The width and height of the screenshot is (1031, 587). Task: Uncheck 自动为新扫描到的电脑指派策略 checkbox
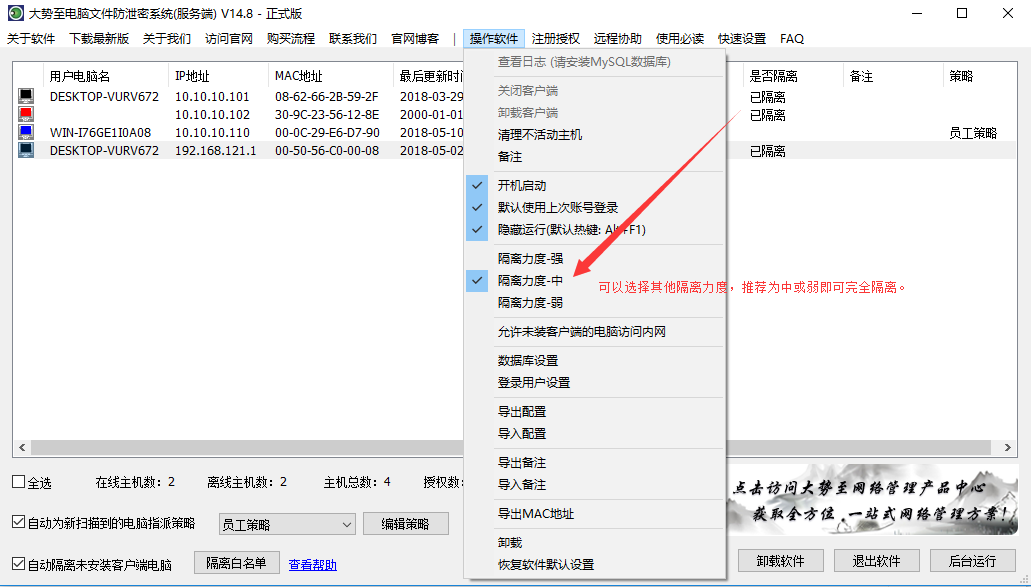click(18, 522)
